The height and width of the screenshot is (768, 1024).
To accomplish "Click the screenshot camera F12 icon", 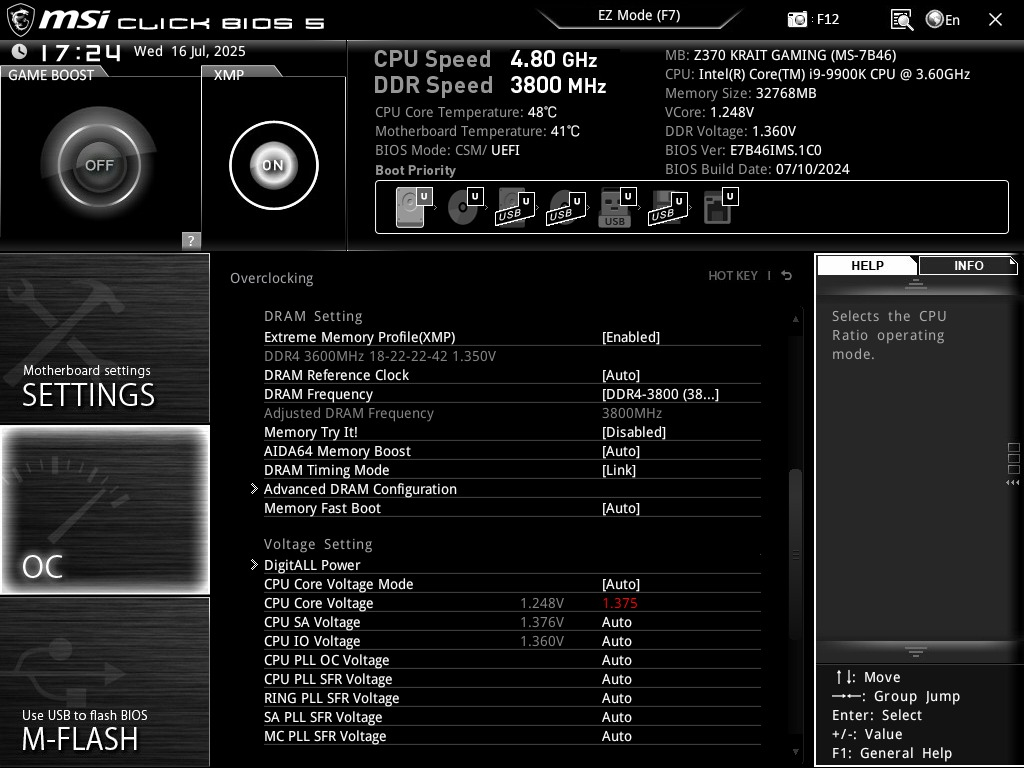I will (797, 20).
